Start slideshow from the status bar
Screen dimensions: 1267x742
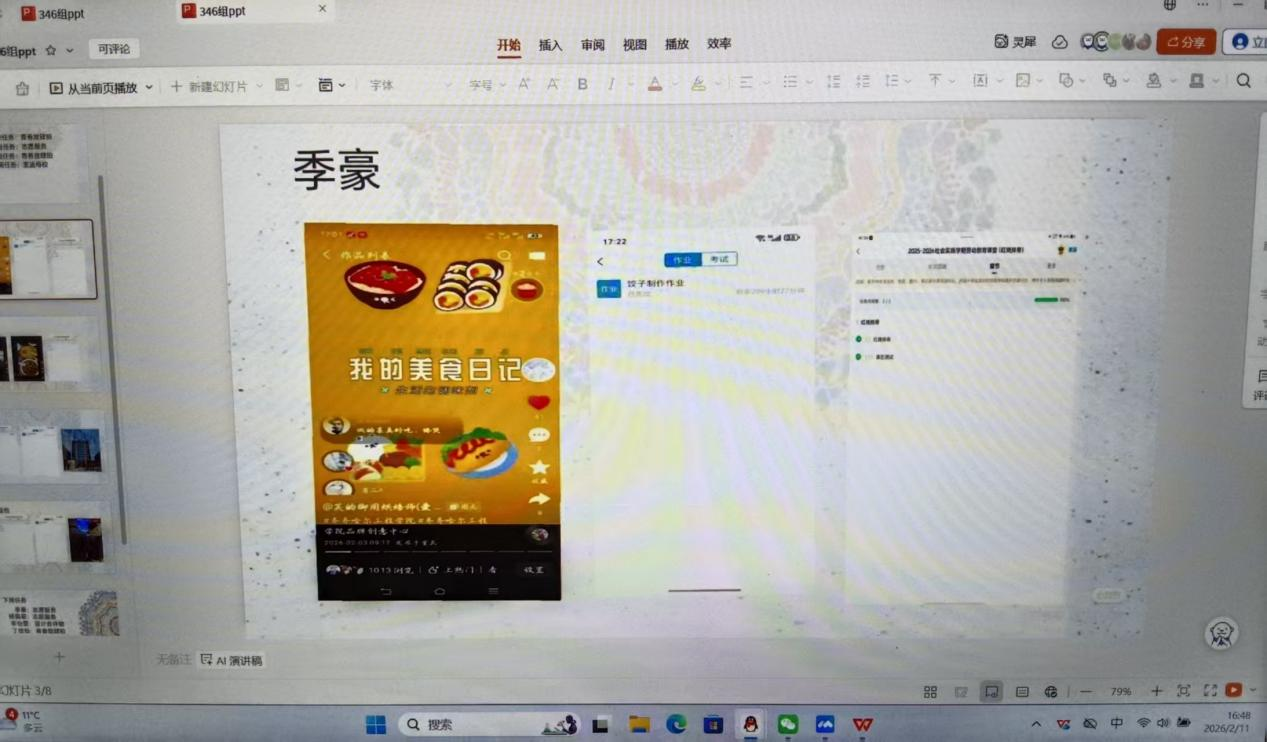pyautogui.click(x=1234, y=690)
